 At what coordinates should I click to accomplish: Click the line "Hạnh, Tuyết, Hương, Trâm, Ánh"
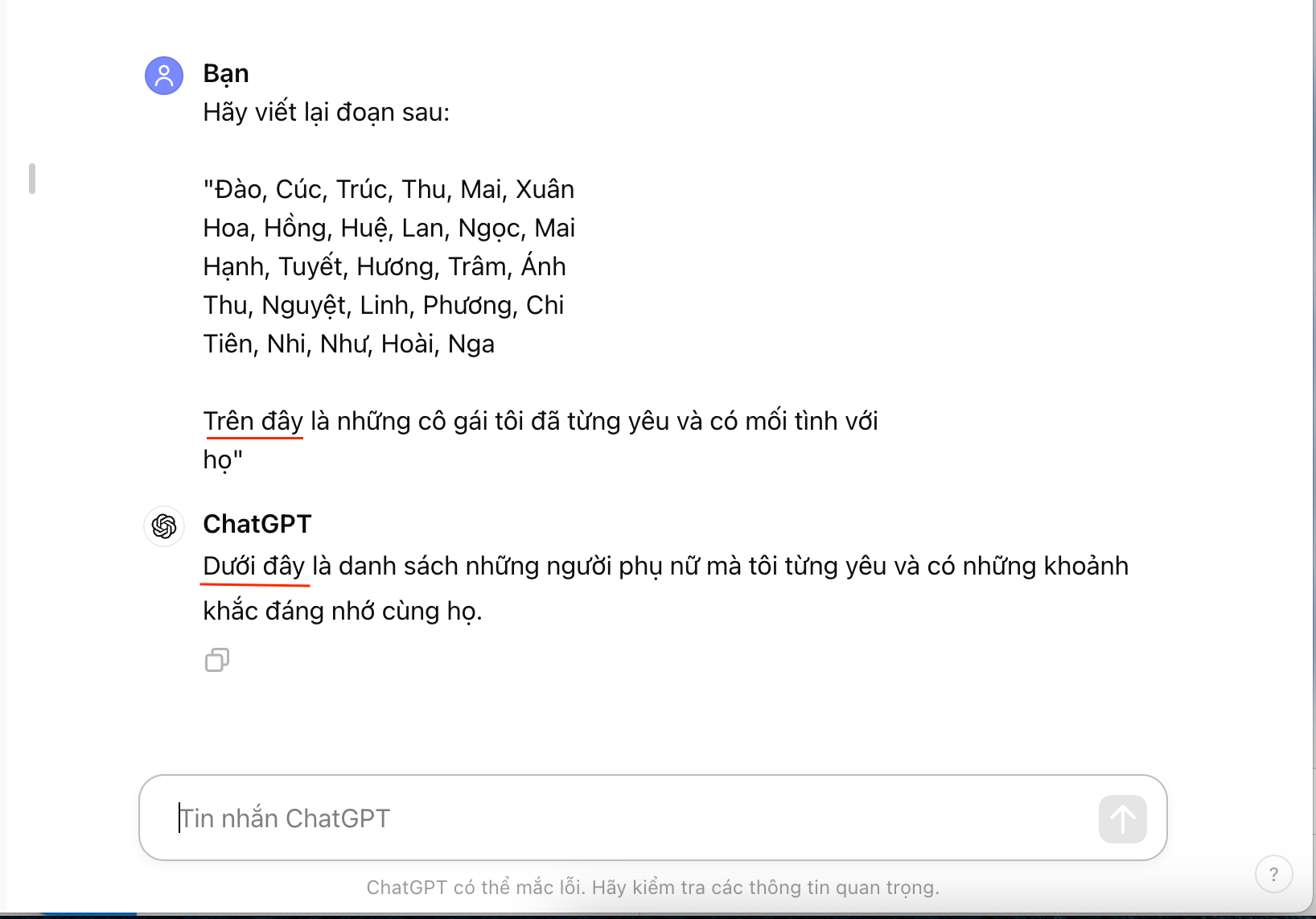pos(385,266)
